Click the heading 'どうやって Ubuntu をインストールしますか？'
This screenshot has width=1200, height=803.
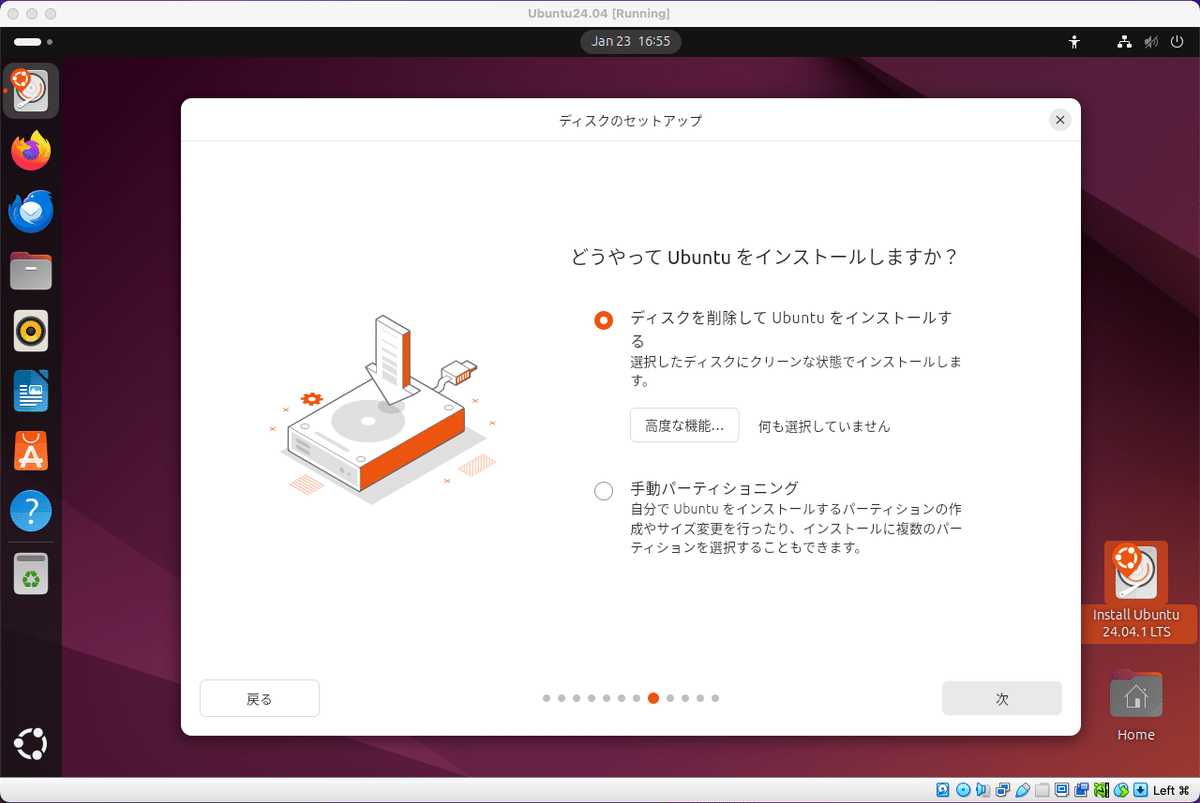coord(765,257)
